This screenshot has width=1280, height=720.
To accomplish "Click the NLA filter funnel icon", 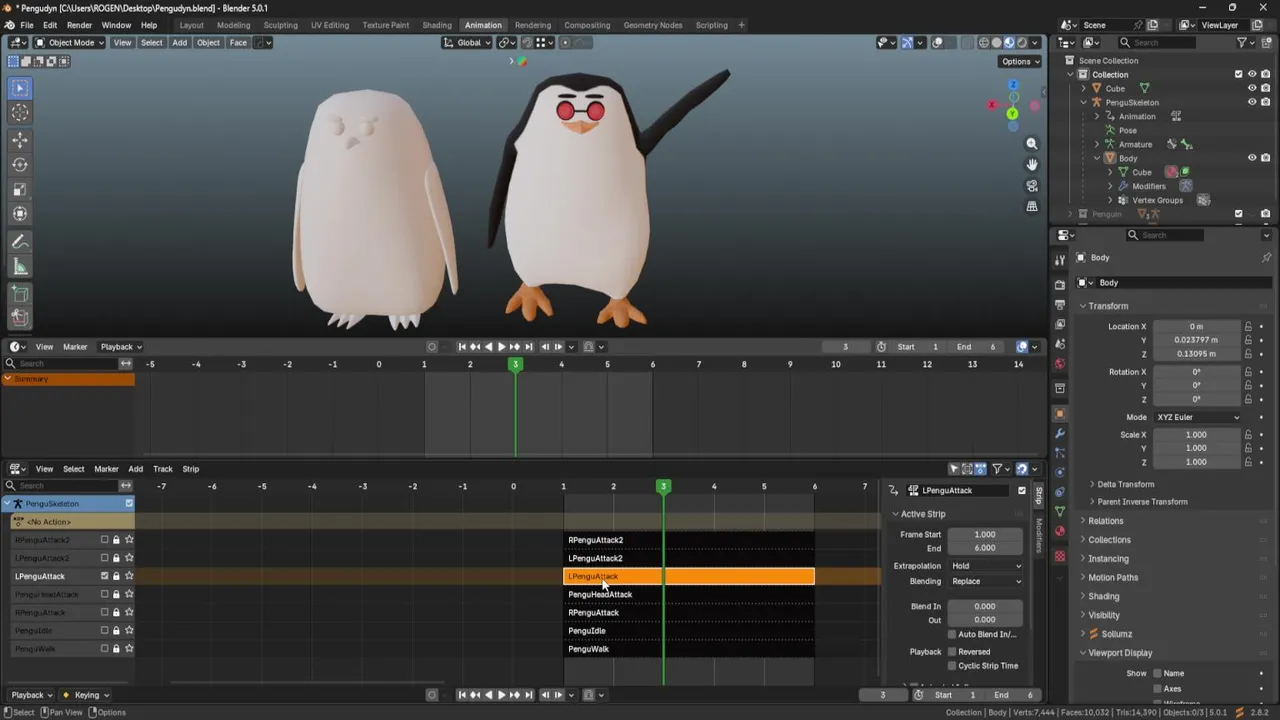I will (997, 469).
